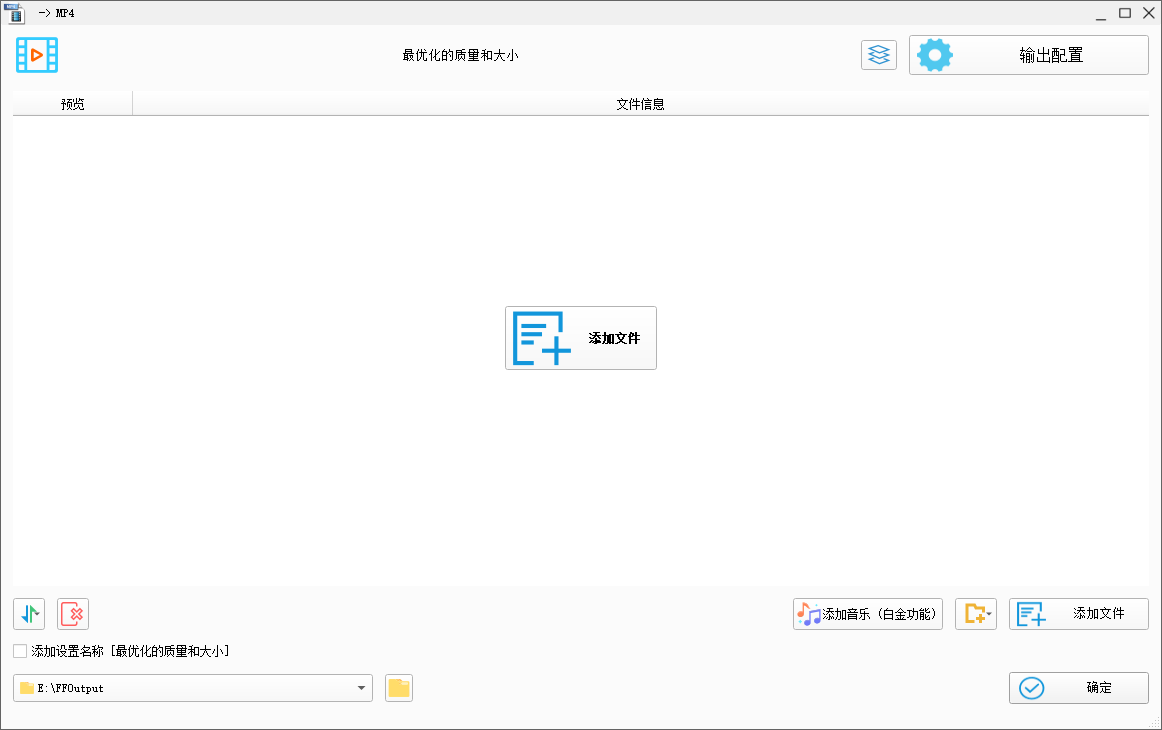Open the yellow output folder icon
The width and height of the screenshot is (1162, 730).
point(398,688)
